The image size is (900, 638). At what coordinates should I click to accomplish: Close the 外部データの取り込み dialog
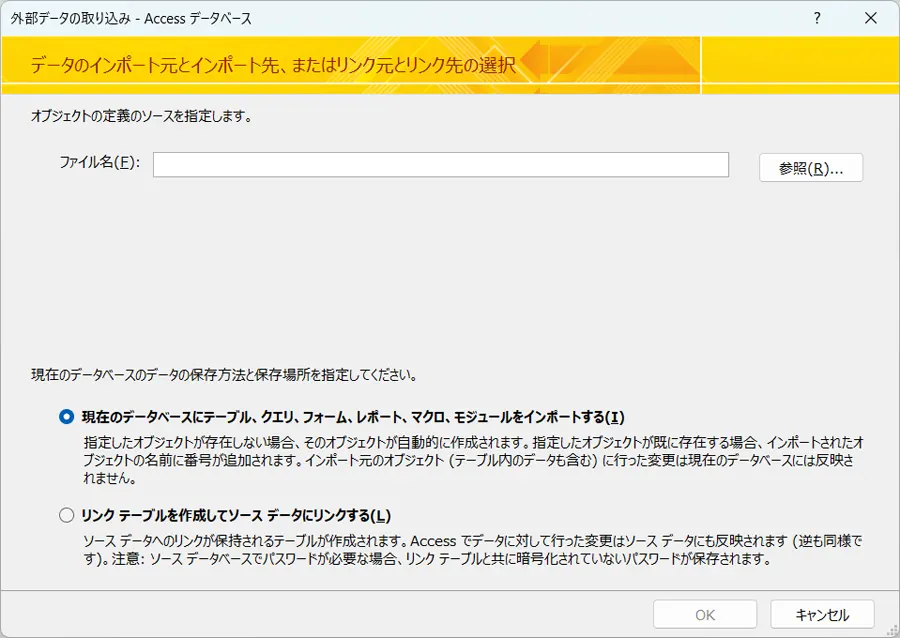coord(869,18)
